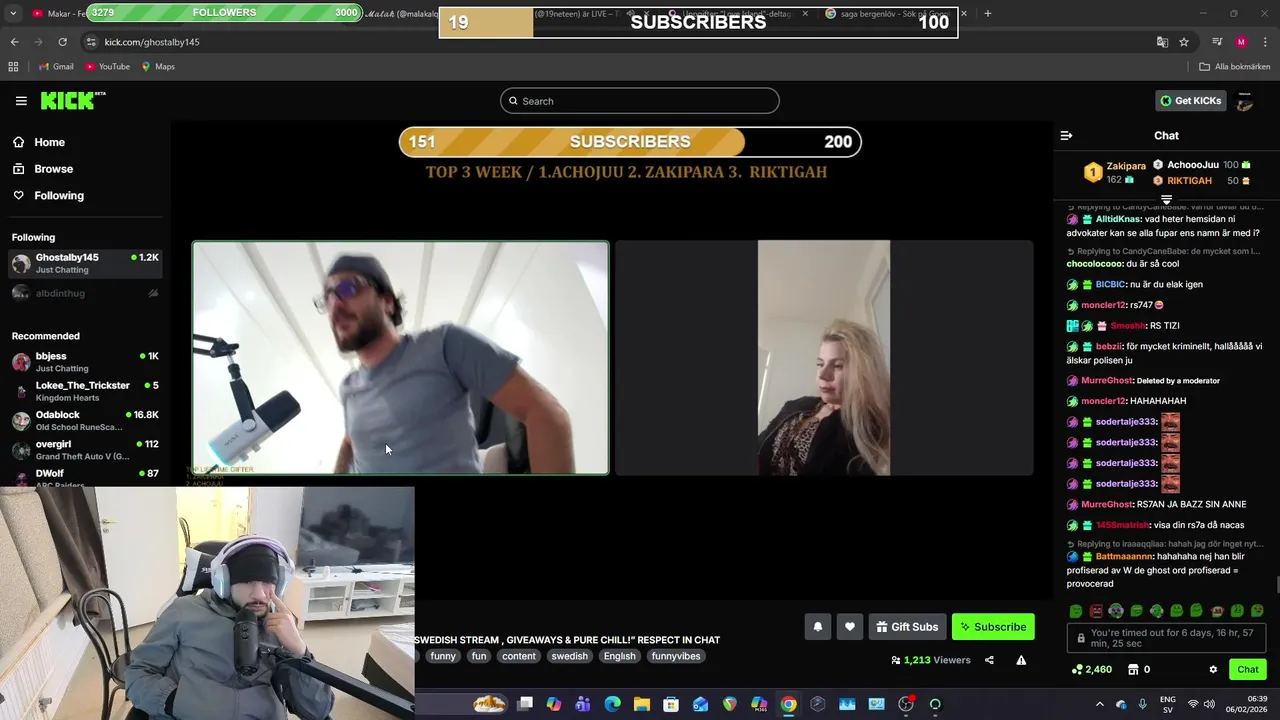Click username AlltidKnas in chat

pyautogui.click(x=1117, y=219)
